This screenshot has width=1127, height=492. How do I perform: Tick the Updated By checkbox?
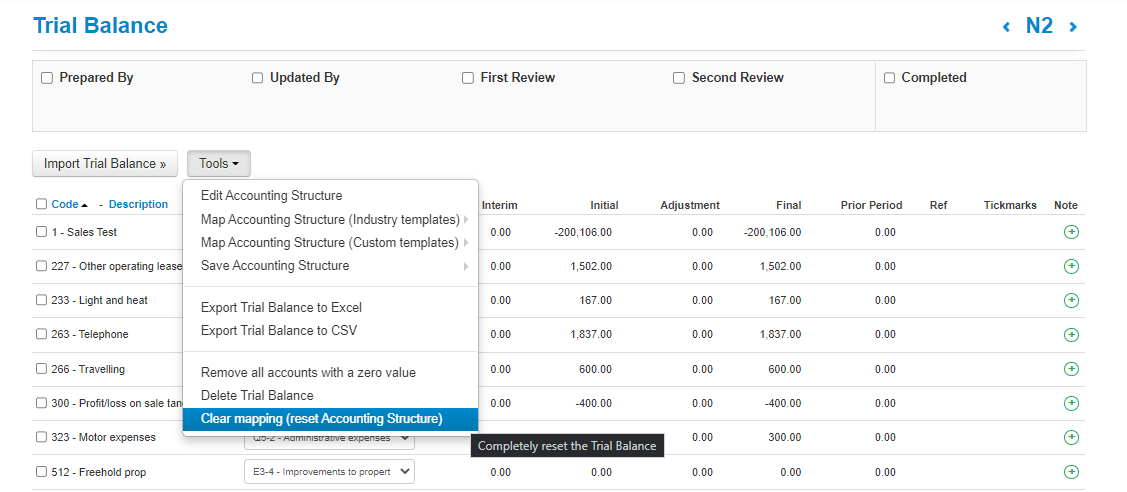pos(257,78)
